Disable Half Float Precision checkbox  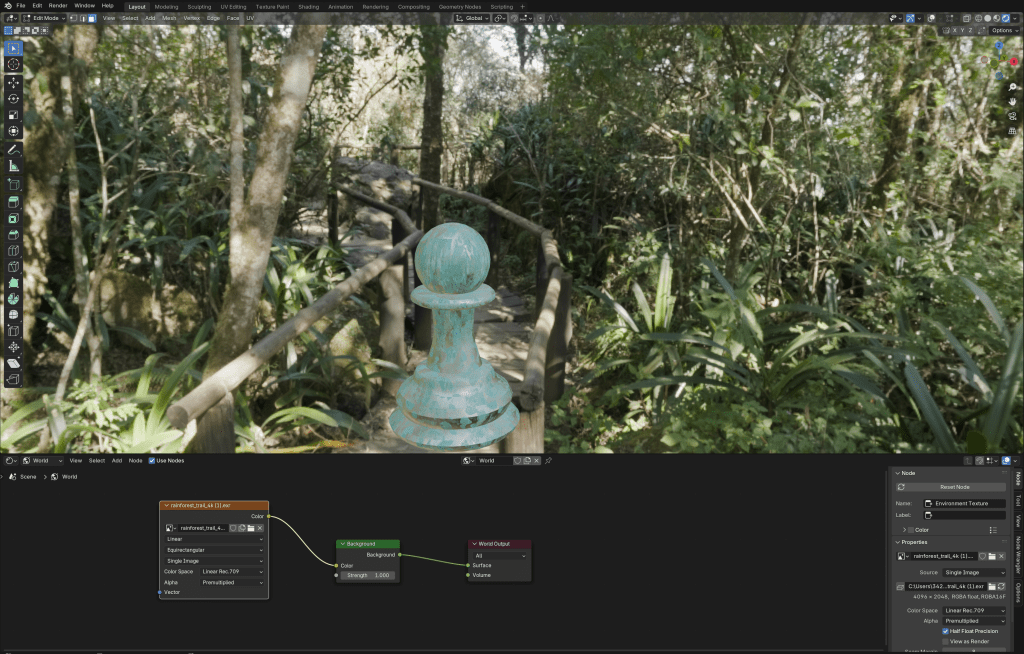click(946, 631)
